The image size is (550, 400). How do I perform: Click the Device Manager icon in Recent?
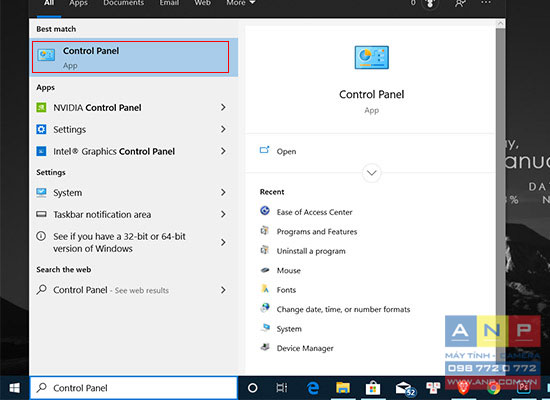tap(265, 347)
